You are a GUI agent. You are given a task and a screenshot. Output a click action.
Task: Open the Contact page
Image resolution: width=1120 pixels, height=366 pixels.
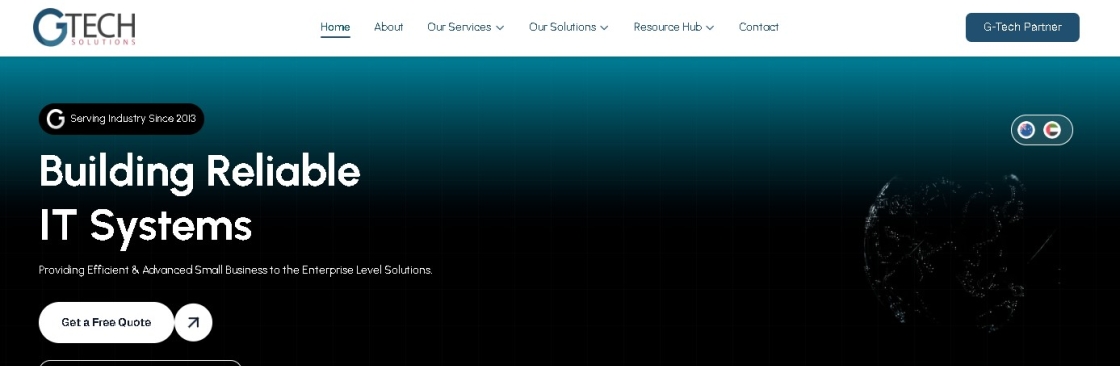click(759, 27)
